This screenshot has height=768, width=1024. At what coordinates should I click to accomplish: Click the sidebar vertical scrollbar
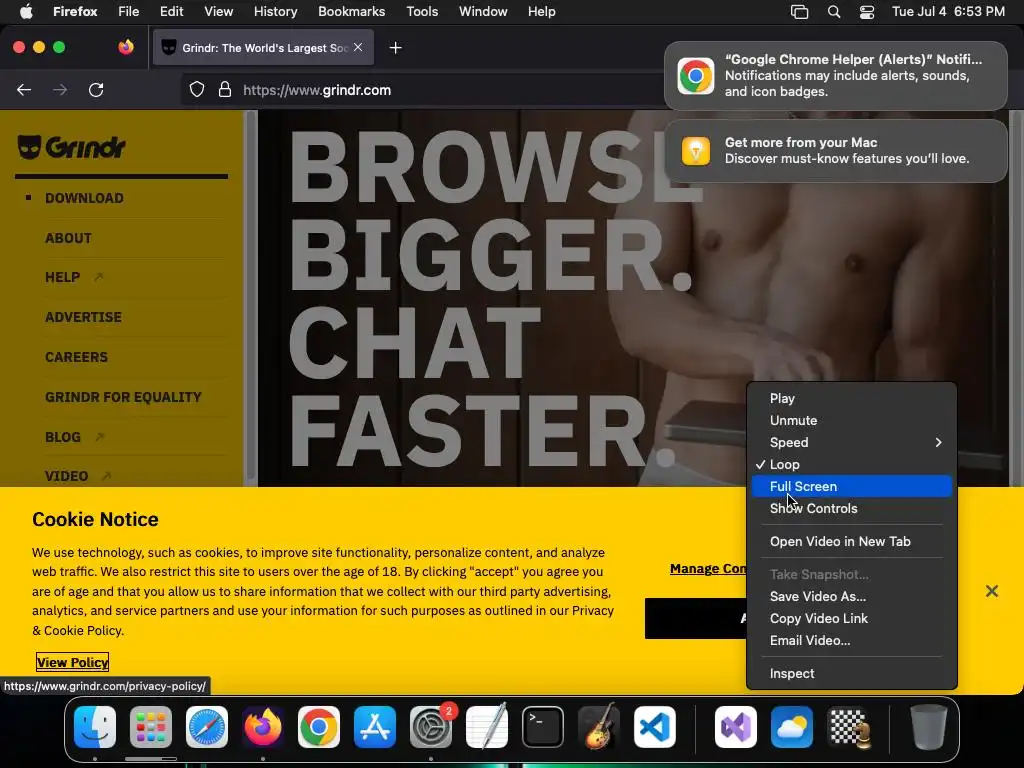pyautogui.click(x=250, y=297)
